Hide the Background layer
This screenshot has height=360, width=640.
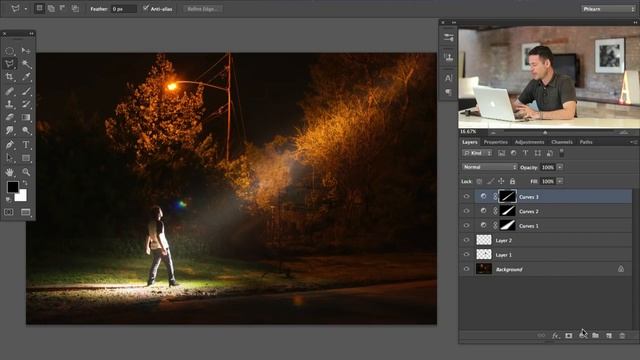pyautogui.click(x=467, y=269)
